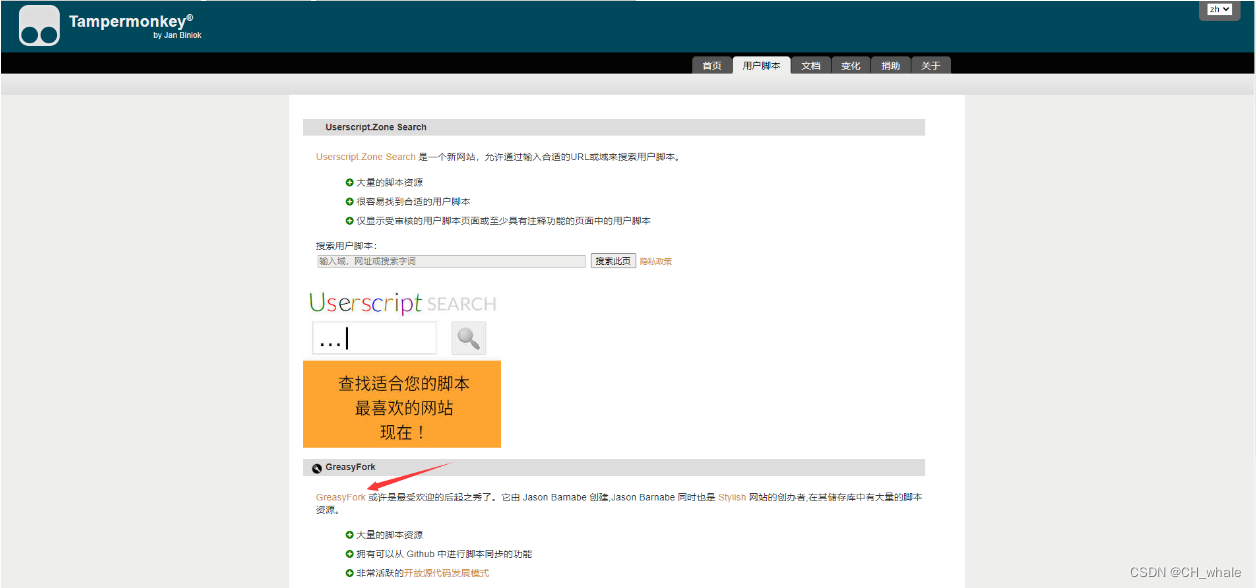Open the zh language selector
The height and width of the screenshot is (588, 1256).
click(1219, 9)
